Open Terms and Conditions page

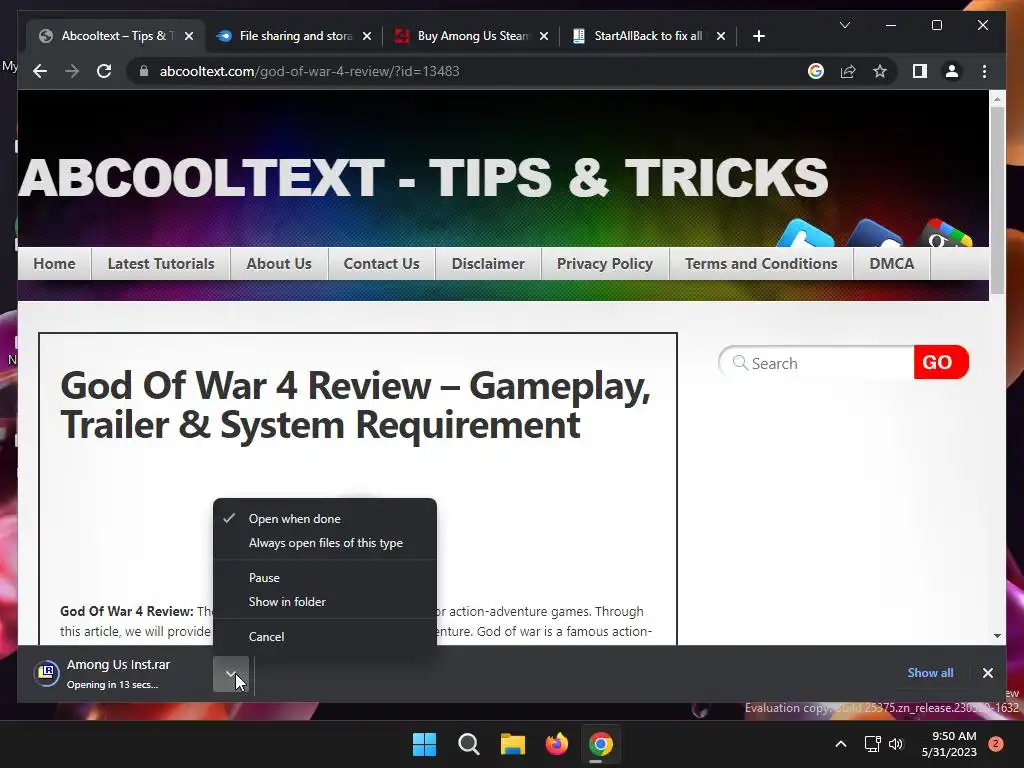coord(761,264)
